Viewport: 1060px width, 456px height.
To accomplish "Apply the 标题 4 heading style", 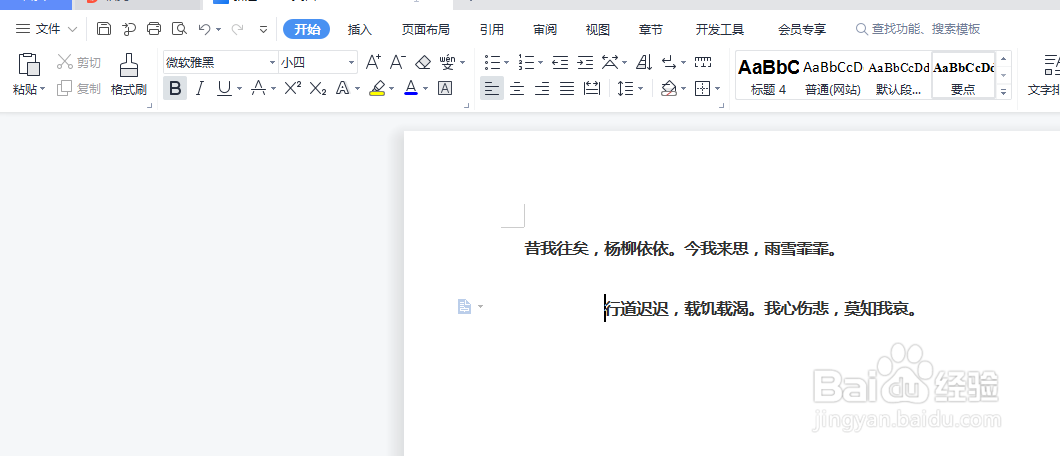I will tap(769, 76).
